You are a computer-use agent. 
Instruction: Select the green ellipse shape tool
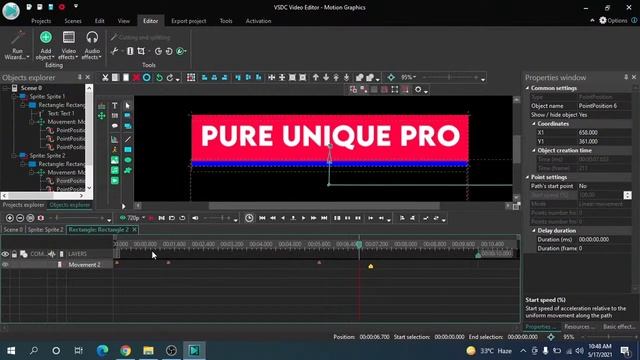(128, 160)
